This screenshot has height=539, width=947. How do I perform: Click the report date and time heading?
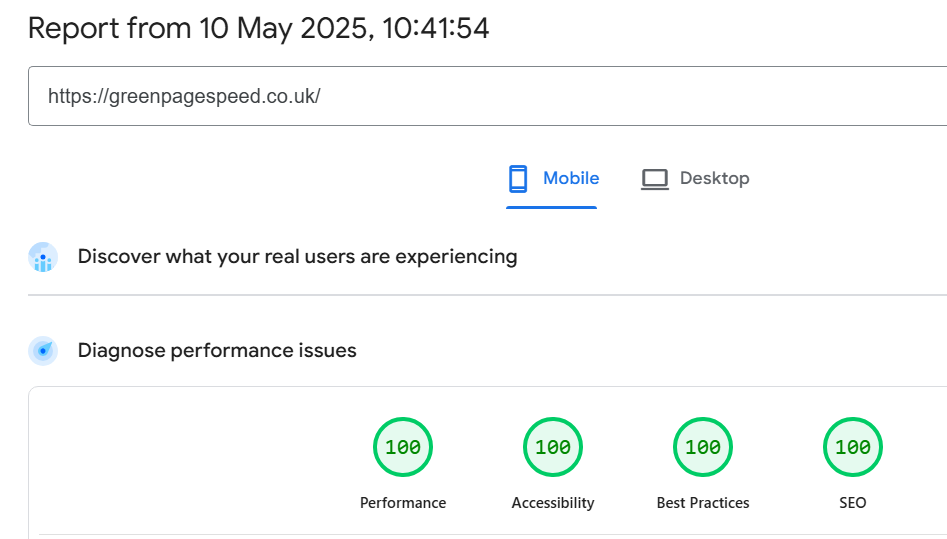click(259, 28)
